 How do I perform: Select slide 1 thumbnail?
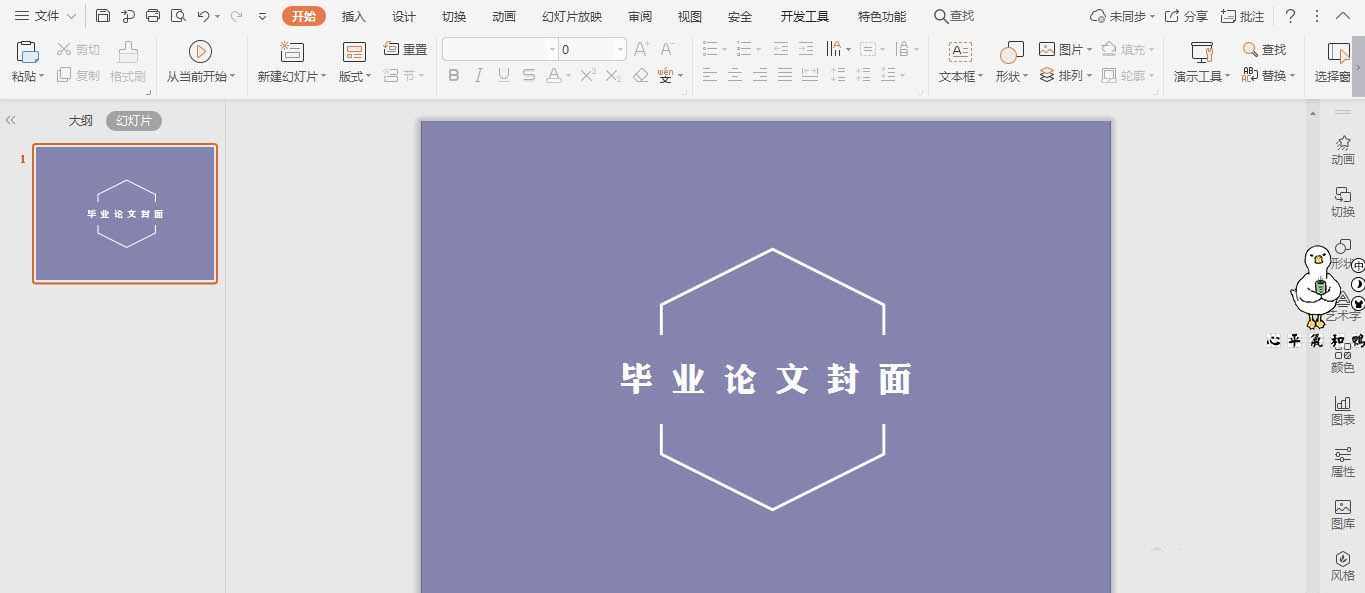tap(125, 214)
